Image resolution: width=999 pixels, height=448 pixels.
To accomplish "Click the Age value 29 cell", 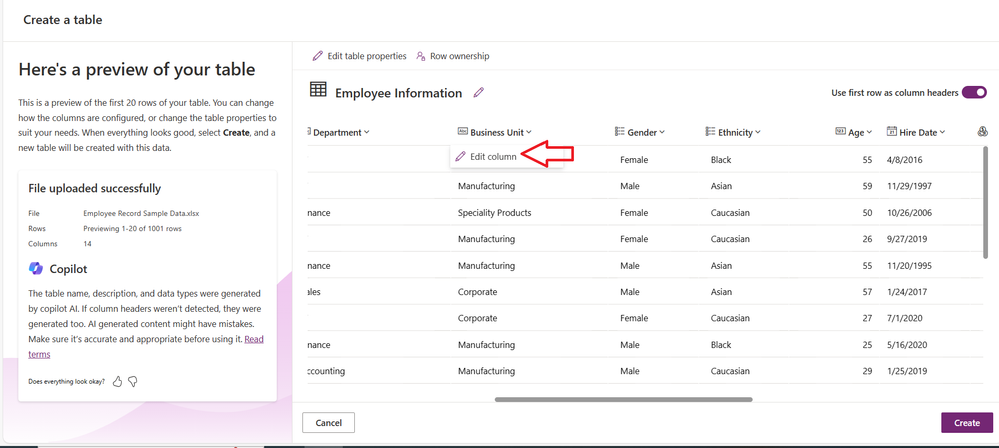I will pos(867,371).
